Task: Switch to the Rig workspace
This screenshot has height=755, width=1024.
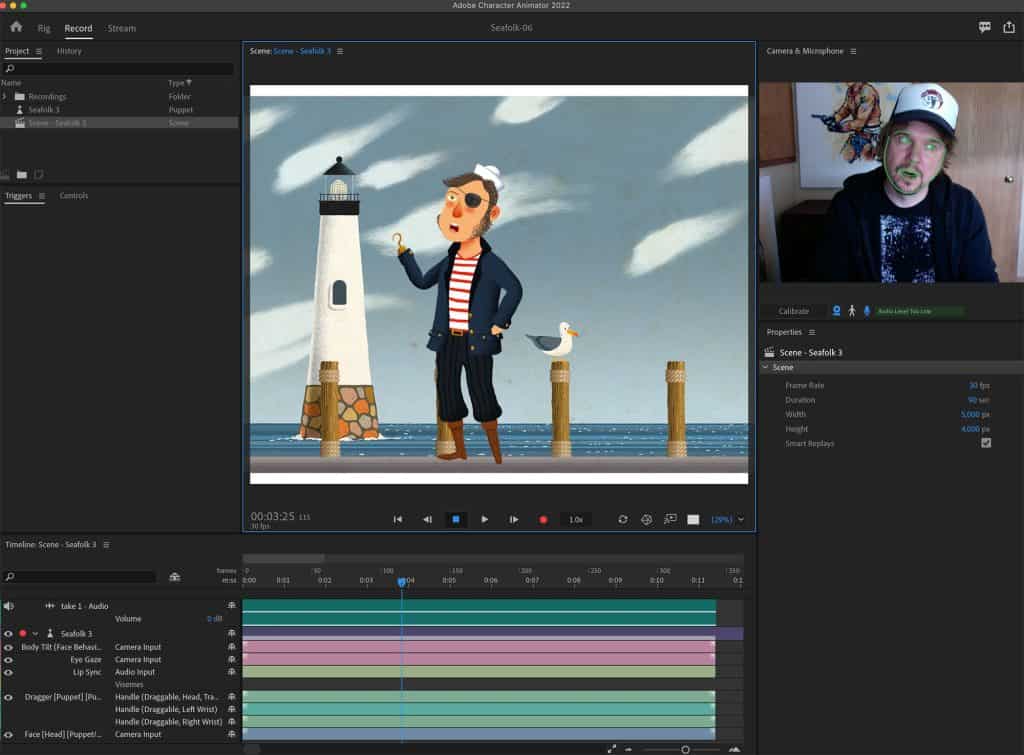Action: pyautogui.click(x=44, y=28)
